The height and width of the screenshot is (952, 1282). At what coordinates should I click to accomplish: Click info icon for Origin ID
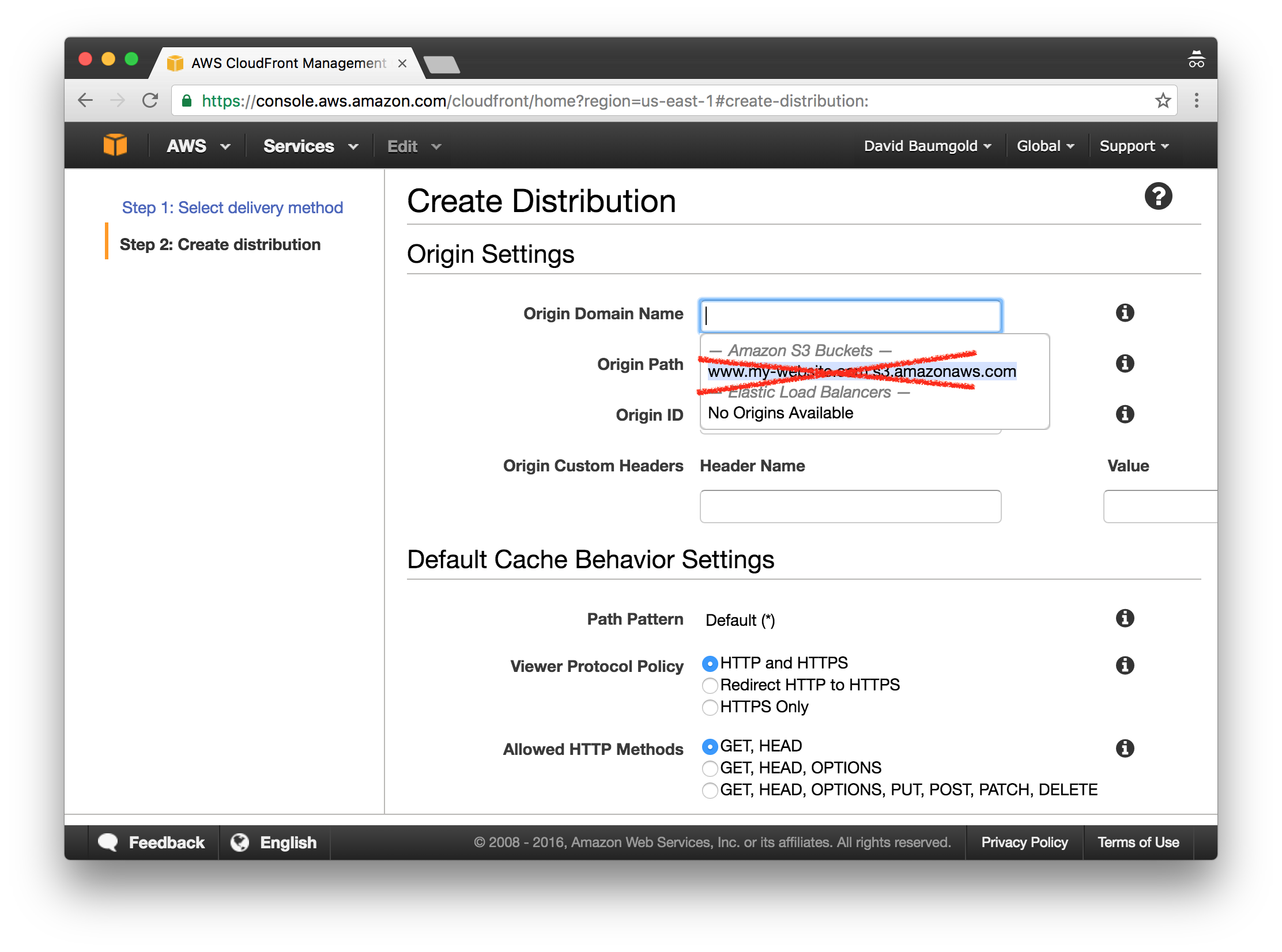pyautogui.click(x=1125, y=414)
